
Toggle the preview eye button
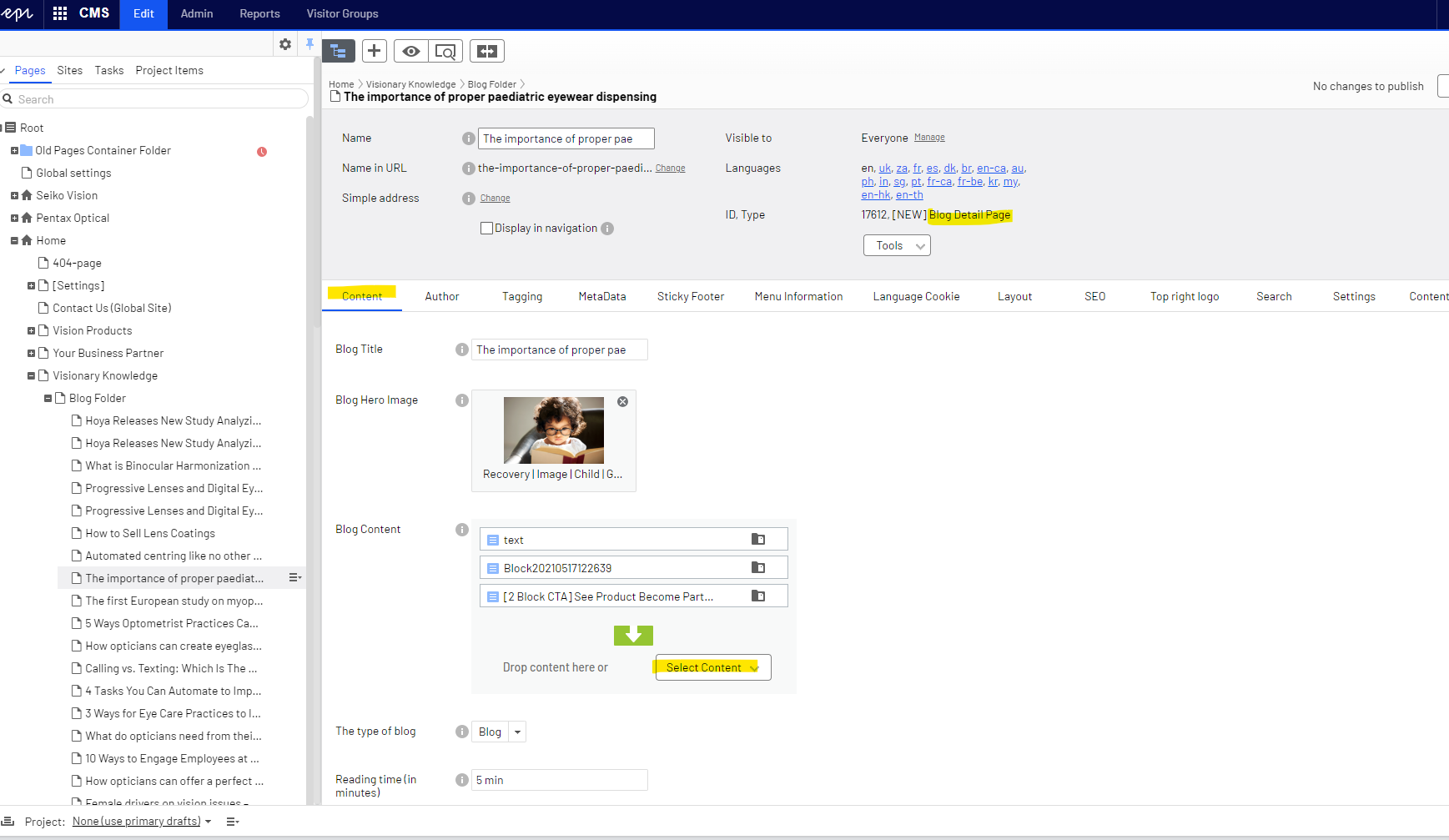point(410,51)
